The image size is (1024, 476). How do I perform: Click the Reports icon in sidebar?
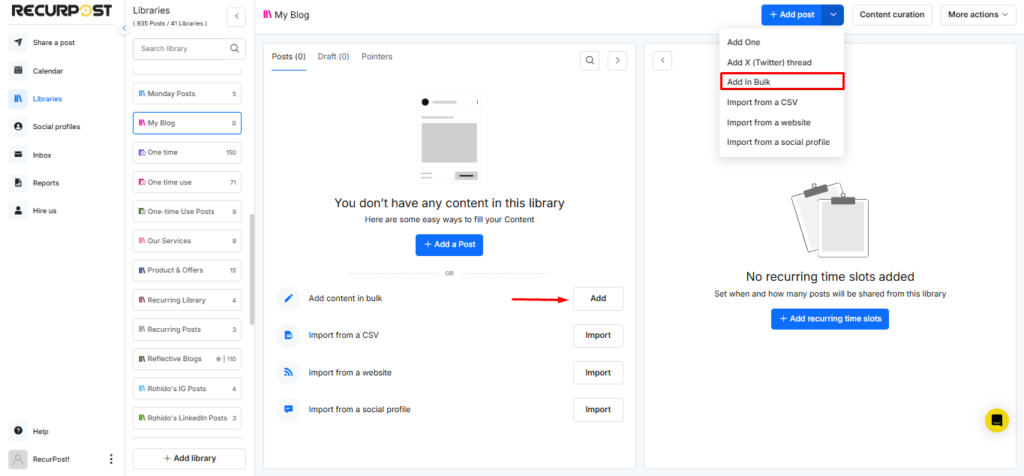point(18,183)
